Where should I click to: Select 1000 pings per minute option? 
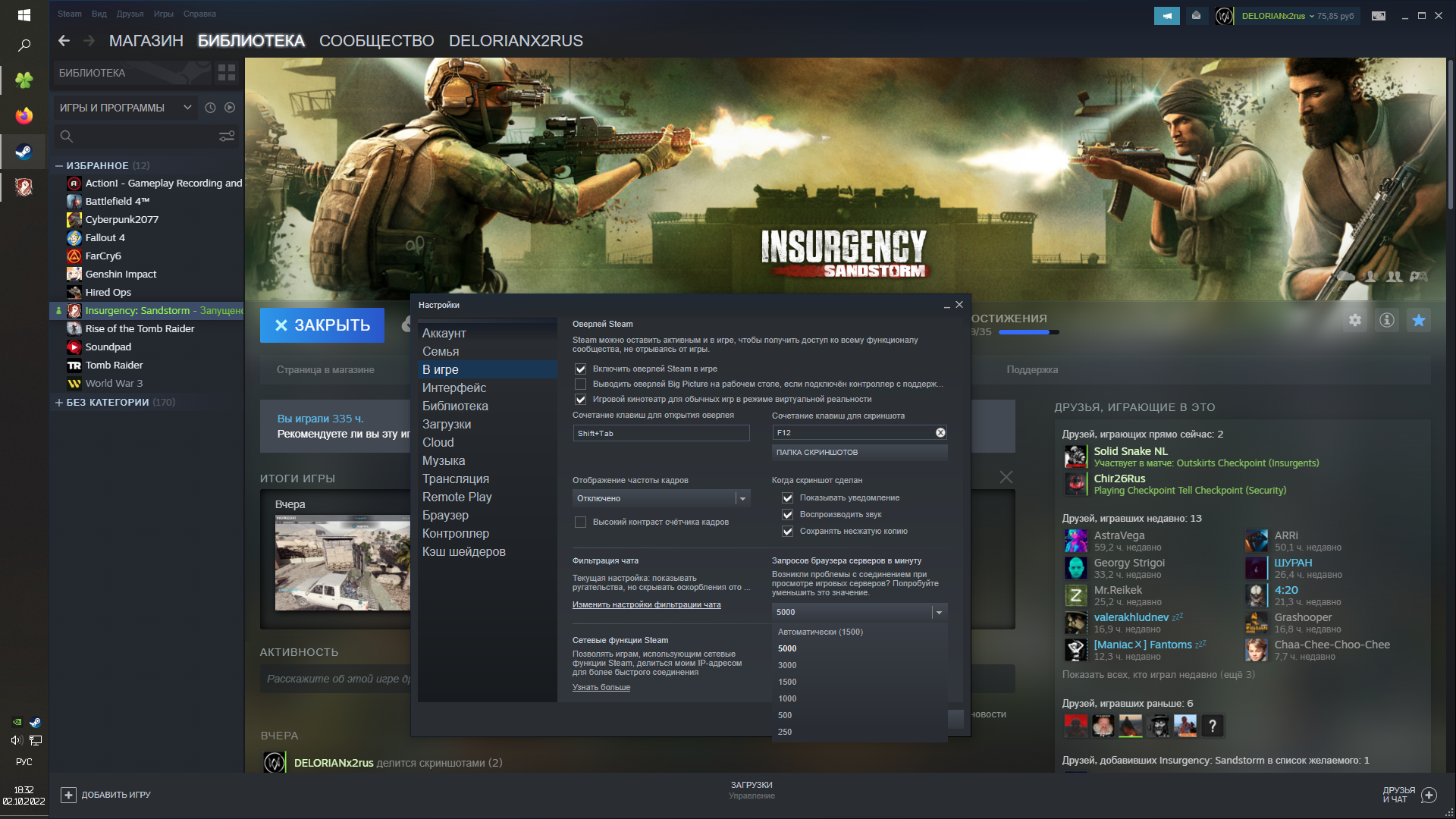point(860,698)
